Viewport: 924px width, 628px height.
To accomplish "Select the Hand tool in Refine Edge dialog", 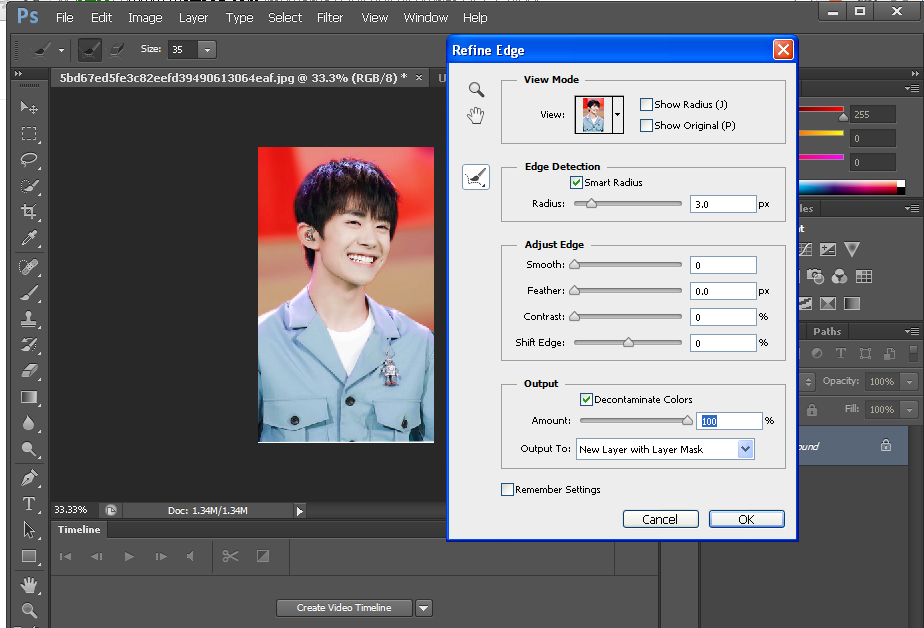I will (476, 116).
